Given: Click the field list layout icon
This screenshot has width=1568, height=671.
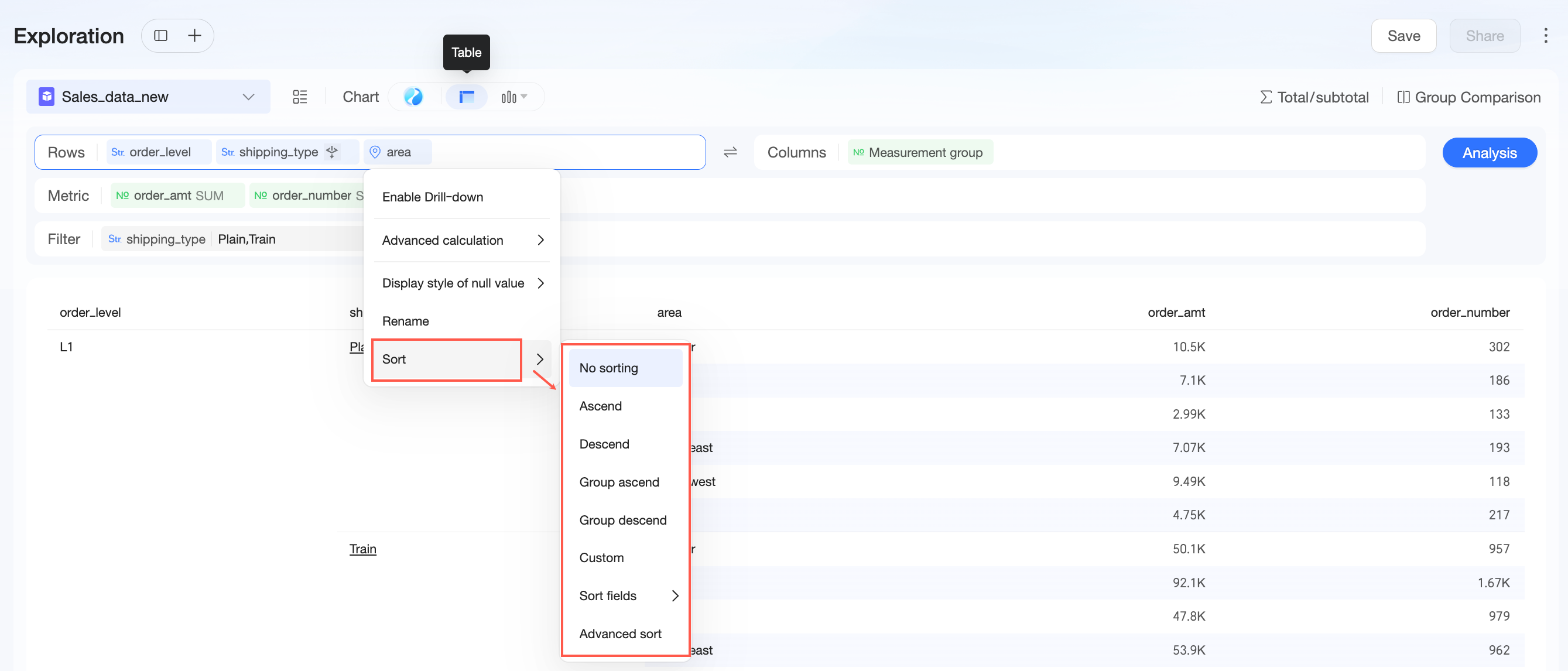Looking at the screenshot, I should coord(299,97).
